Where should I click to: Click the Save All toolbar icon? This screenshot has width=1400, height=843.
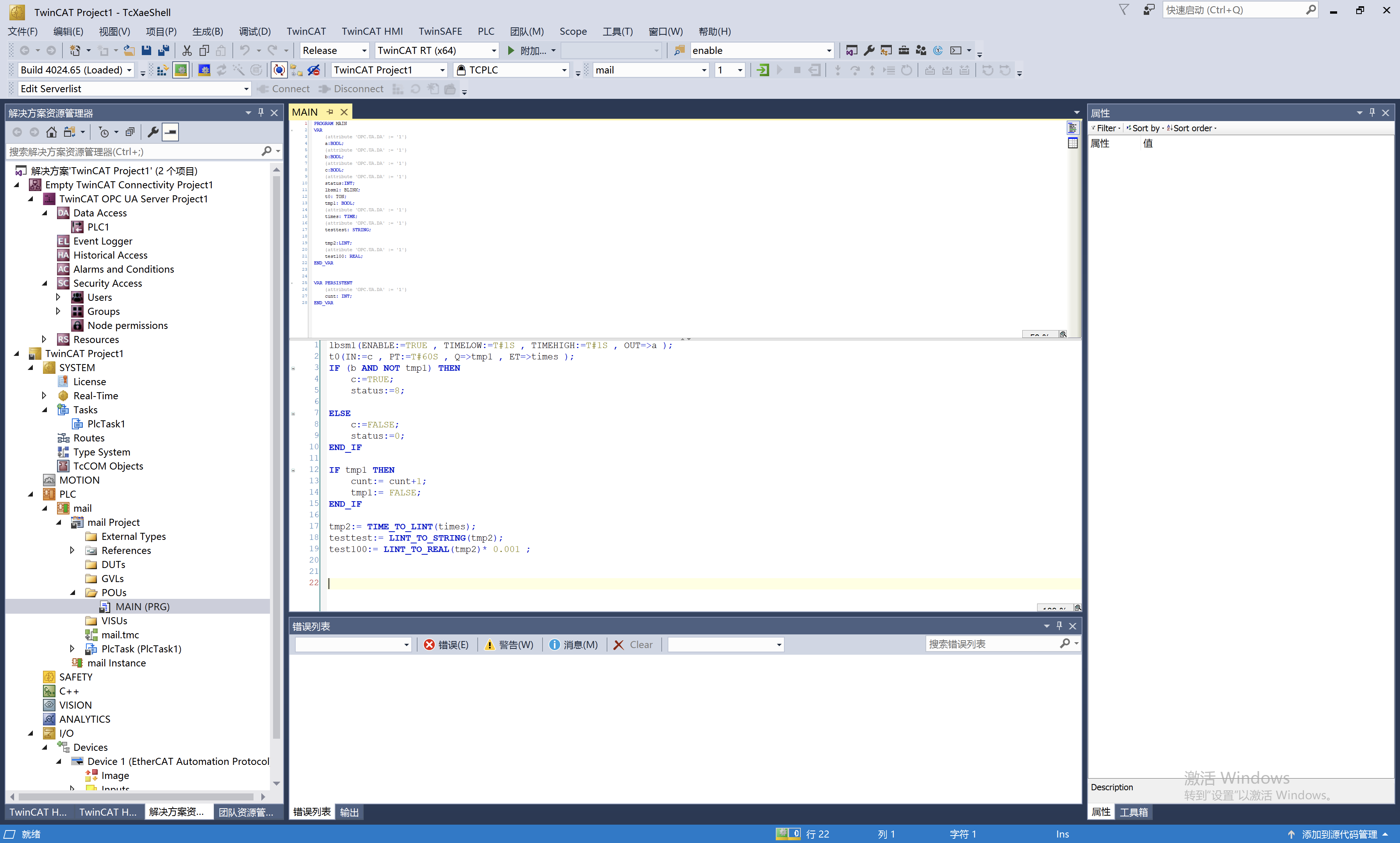point(164,50)
